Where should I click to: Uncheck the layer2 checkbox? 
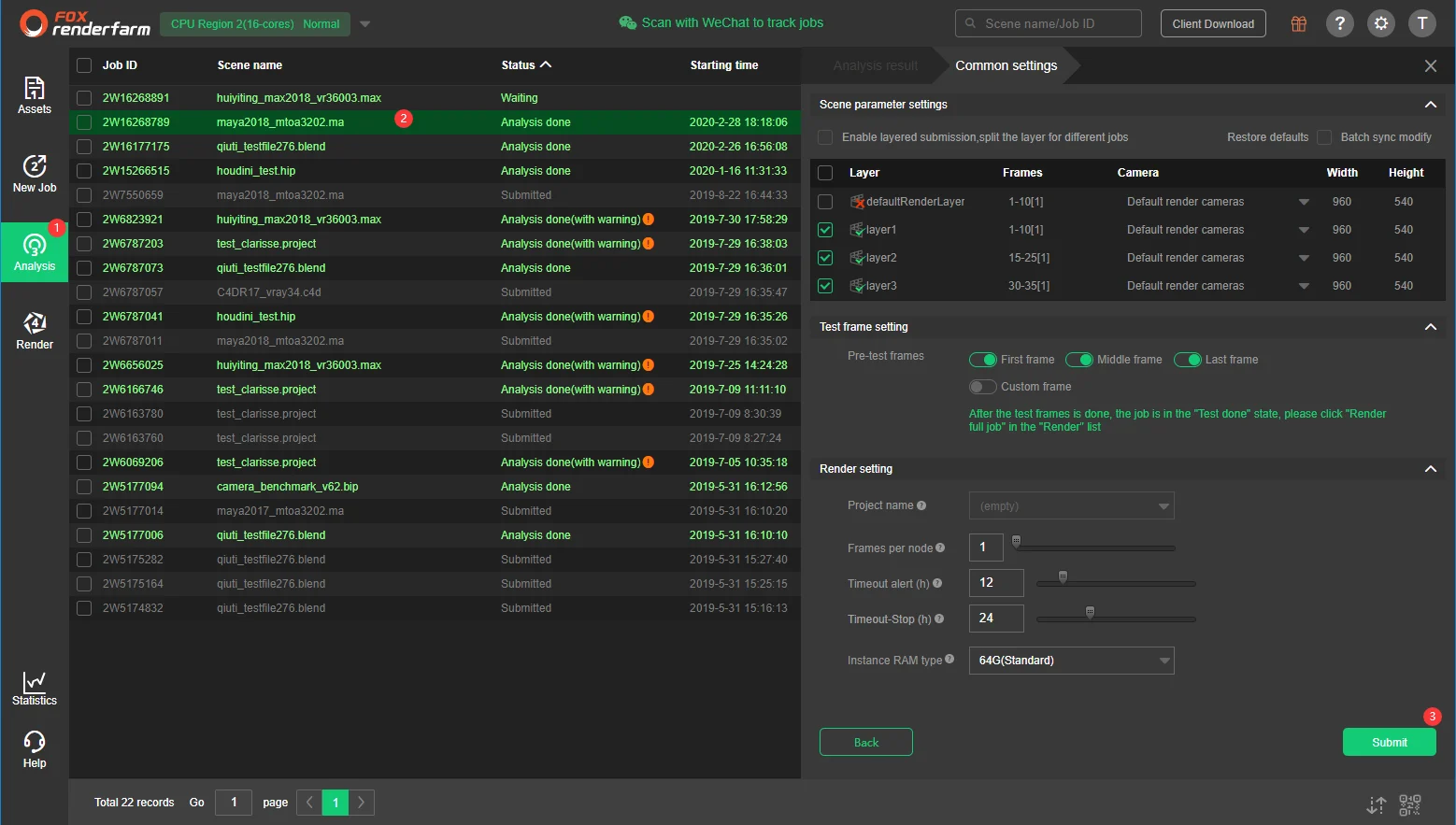pos(825,258)
